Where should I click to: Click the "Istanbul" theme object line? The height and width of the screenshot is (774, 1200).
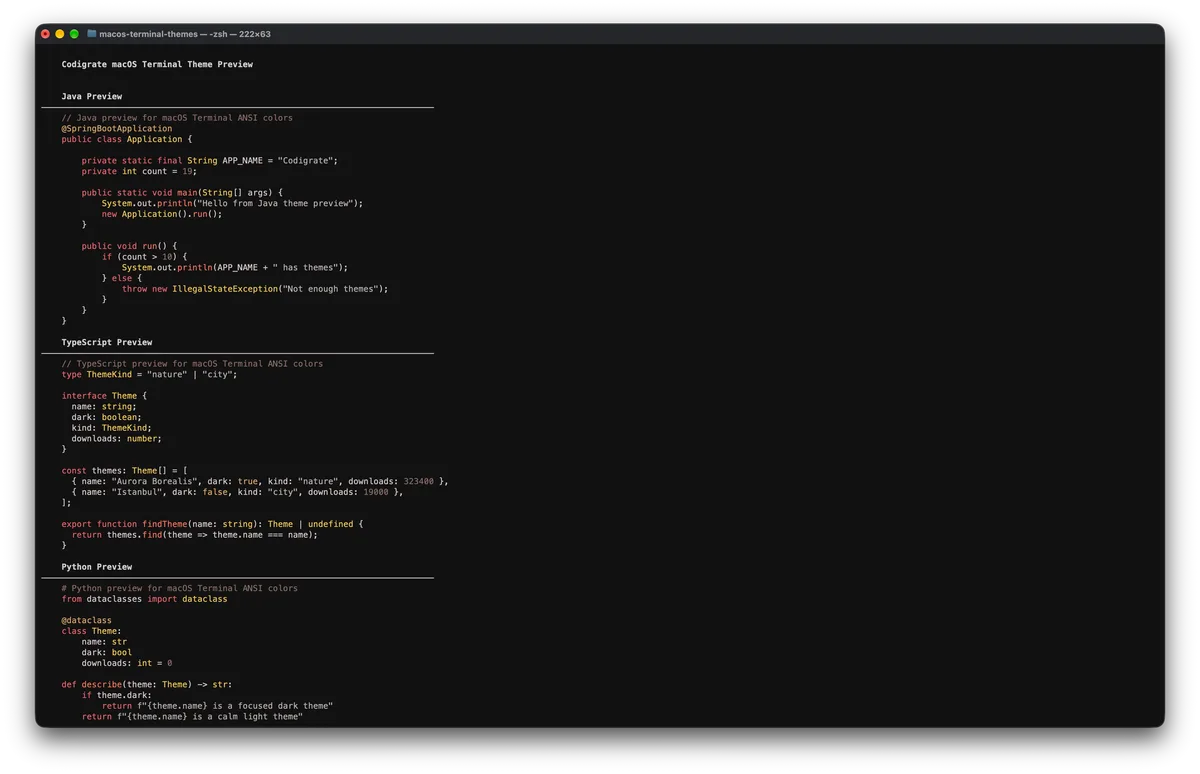(x=237, y=492)
